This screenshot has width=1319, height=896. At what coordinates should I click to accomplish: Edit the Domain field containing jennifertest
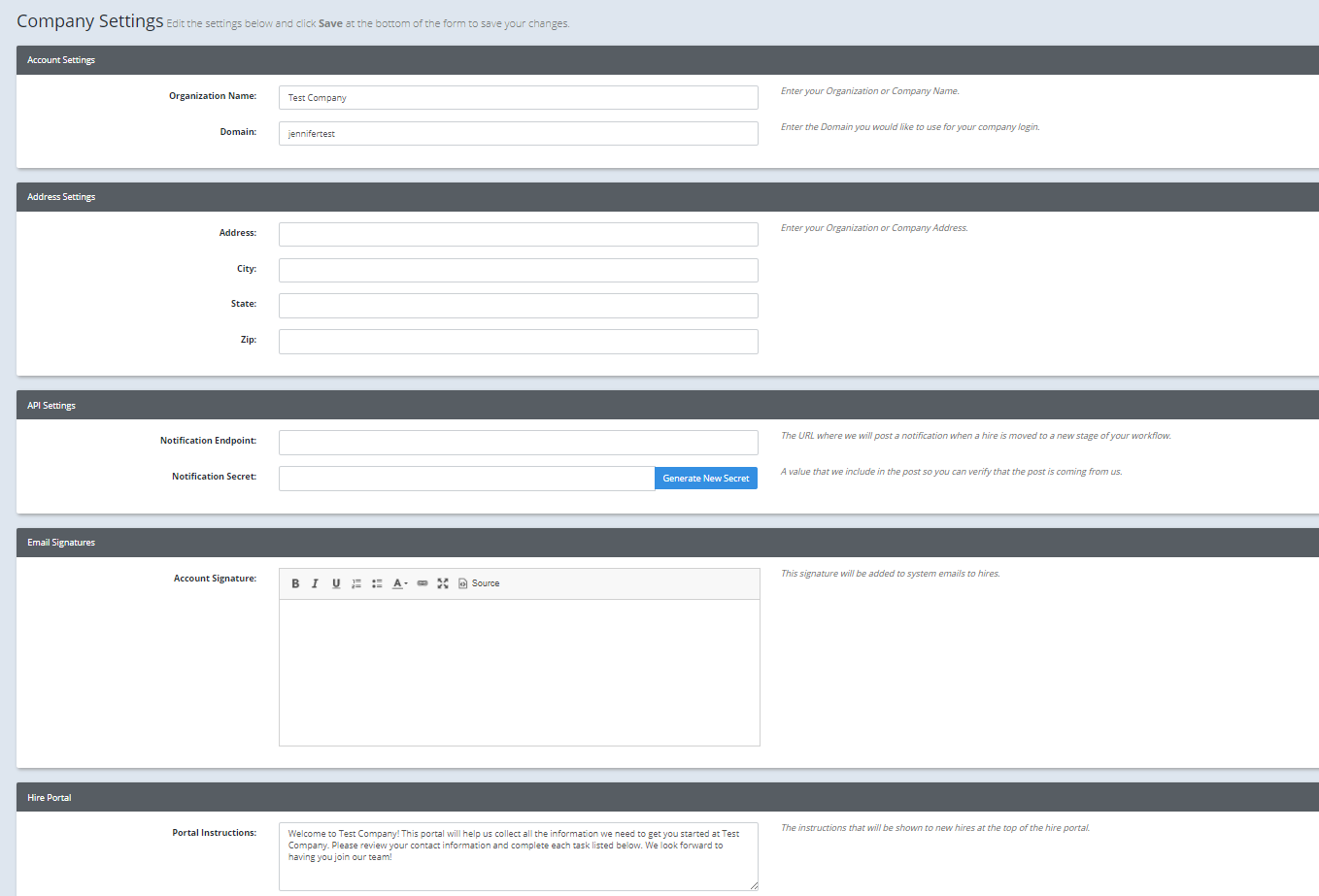pos(519,133)
